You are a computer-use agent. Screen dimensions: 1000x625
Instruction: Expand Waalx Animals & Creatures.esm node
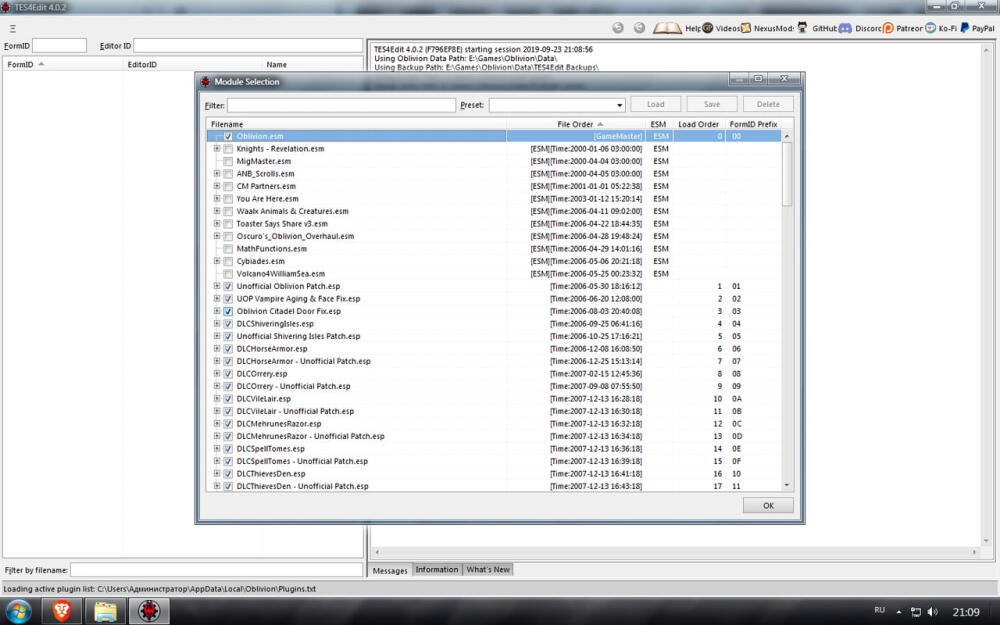217,211
